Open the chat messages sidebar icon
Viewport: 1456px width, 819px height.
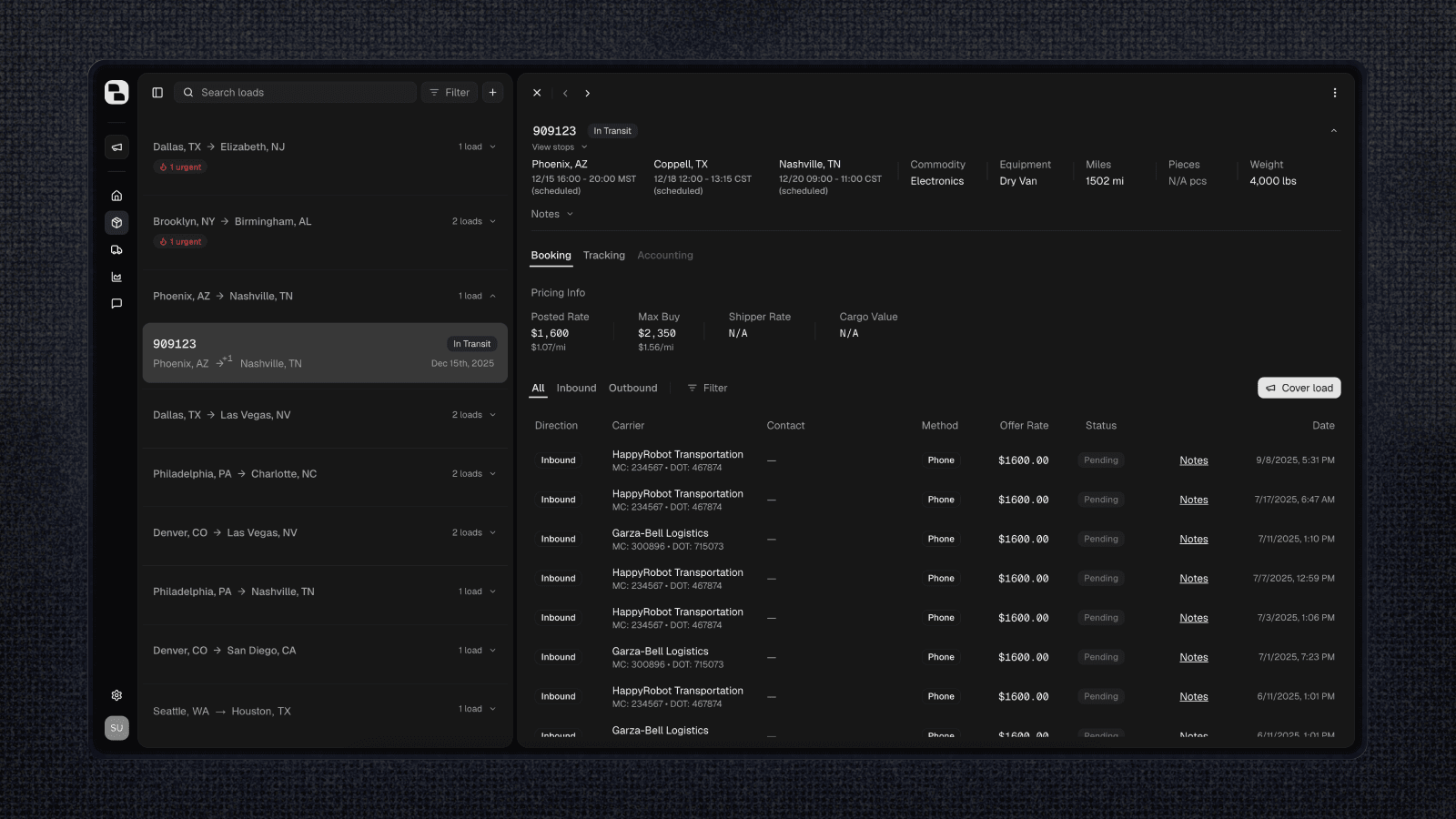click(116, 304)
